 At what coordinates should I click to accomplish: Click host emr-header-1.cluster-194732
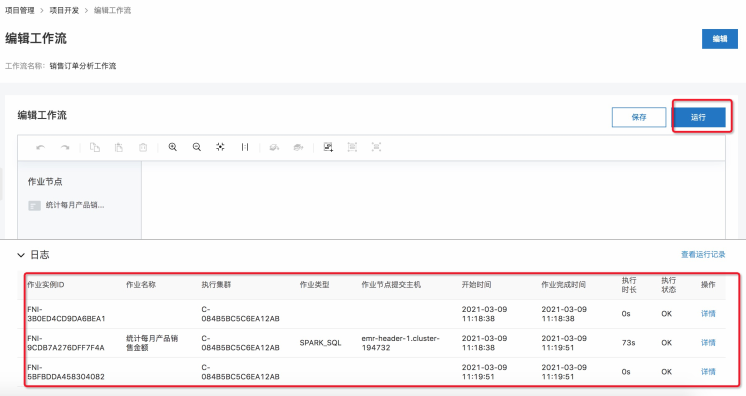pyautogui.click(x=401, y=343)
